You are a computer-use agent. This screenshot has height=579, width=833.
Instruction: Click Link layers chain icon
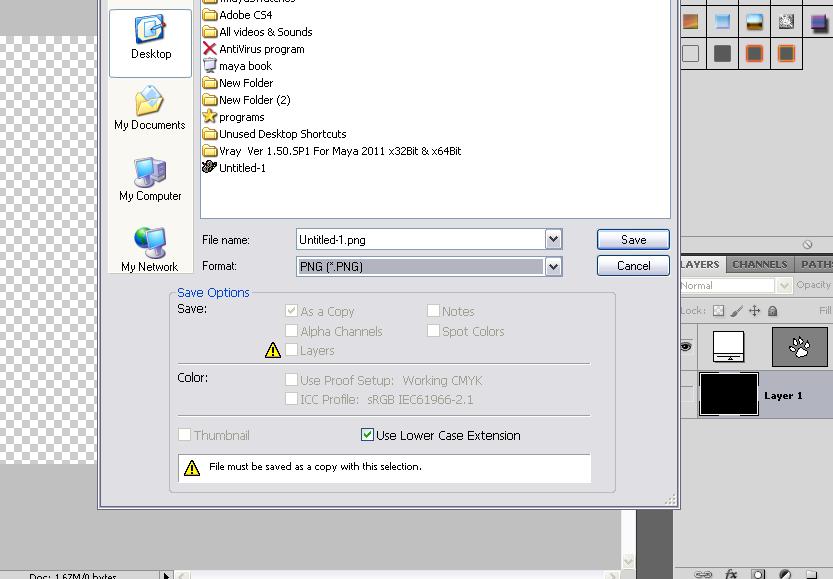tap(703, 574)
